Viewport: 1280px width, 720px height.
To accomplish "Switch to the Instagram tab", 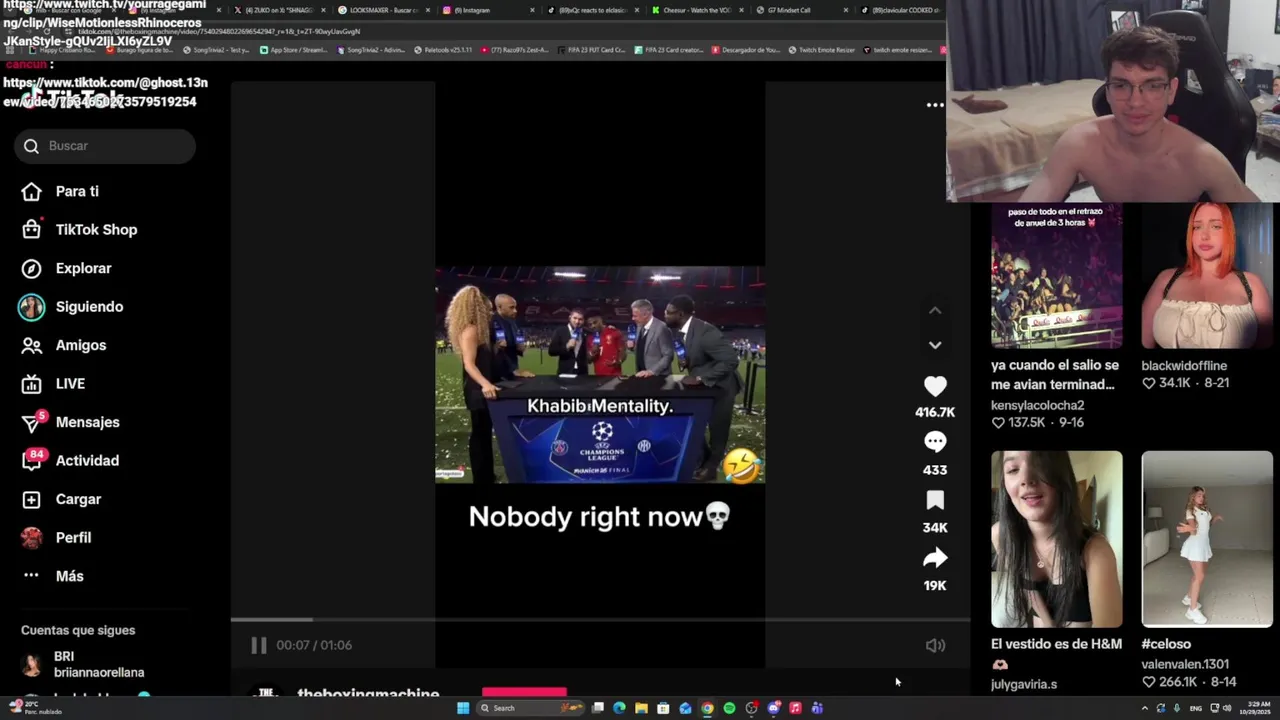I will 487,10.
